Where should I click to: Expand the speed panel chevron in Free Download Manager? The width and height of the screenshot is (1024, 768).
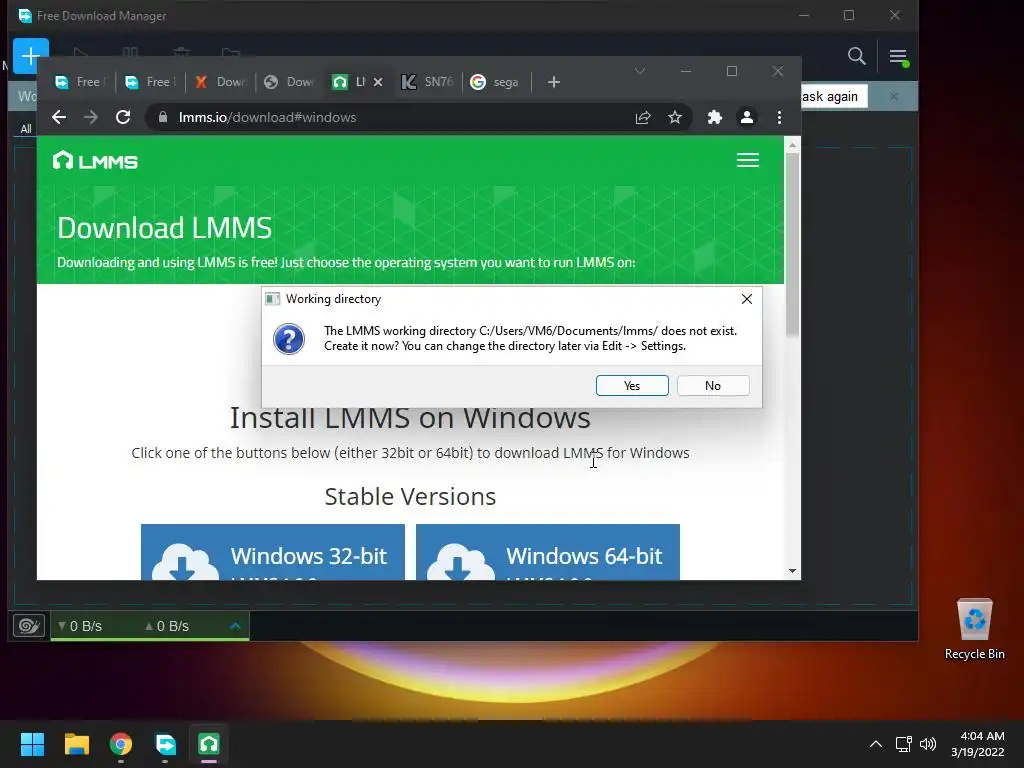point(236,626)
